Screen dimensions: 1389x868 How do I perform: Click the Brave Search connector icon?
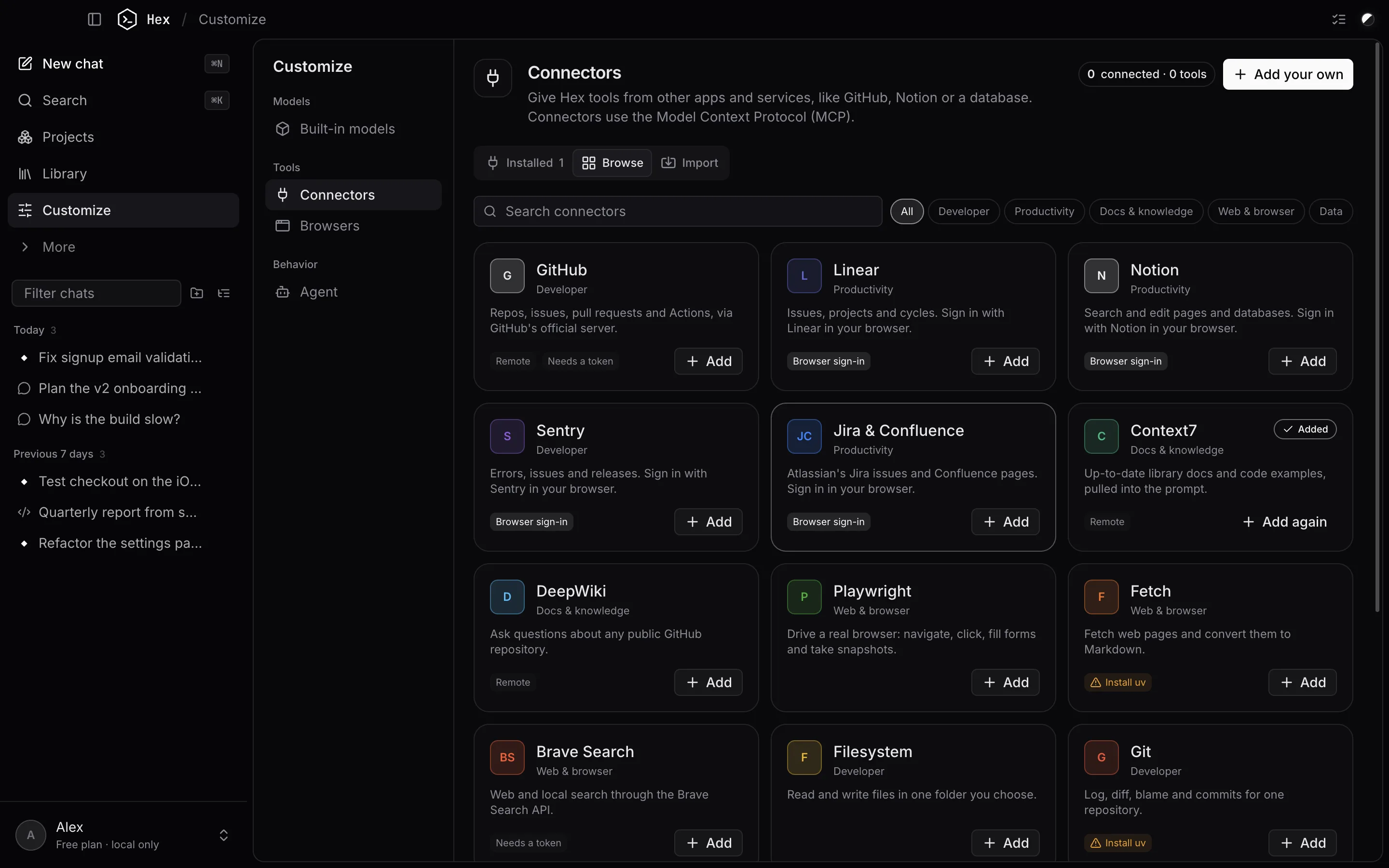(x=507, y=758)
